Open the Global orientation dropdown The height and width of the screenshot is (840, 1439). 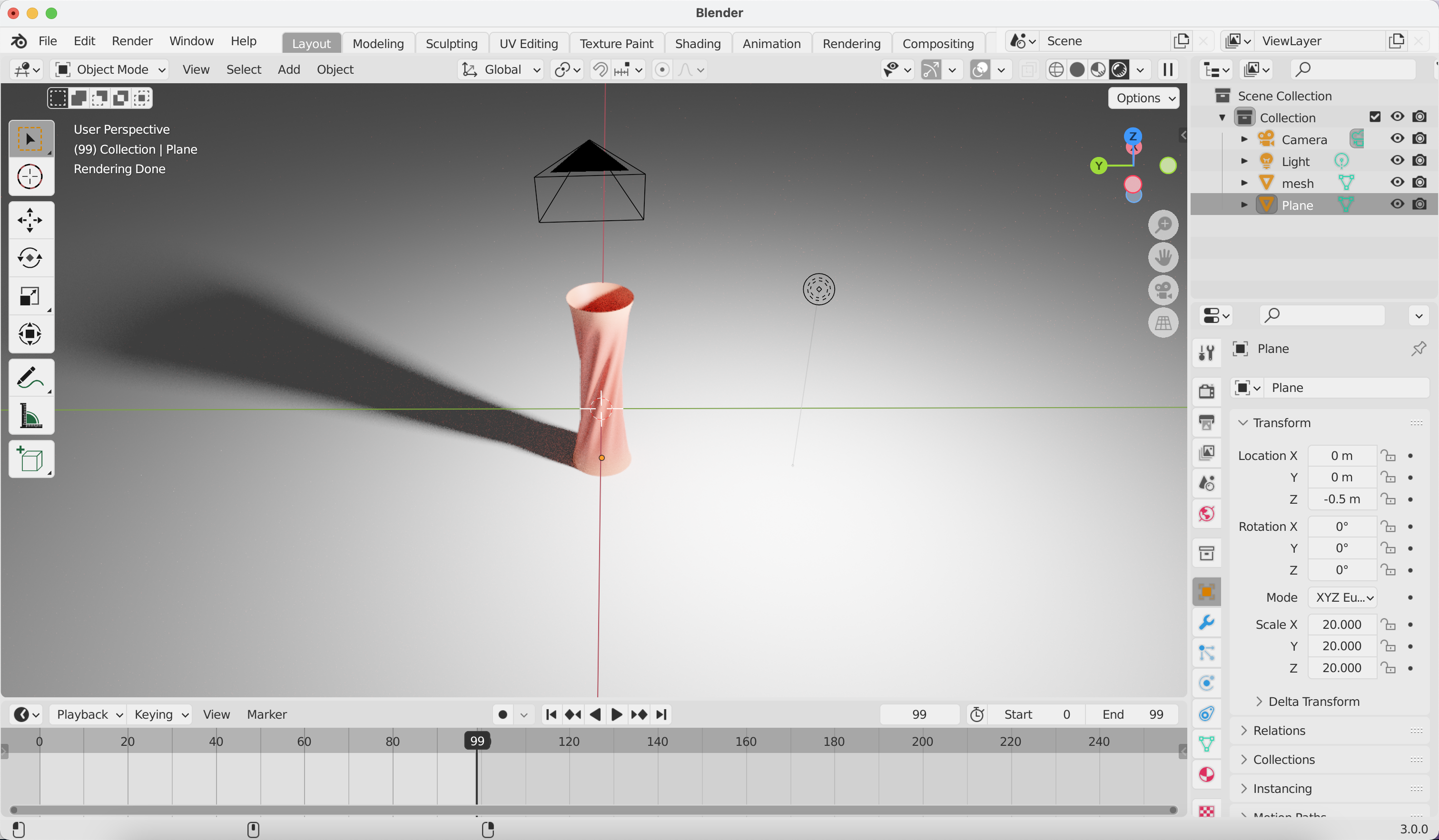[x=501, y=69]
